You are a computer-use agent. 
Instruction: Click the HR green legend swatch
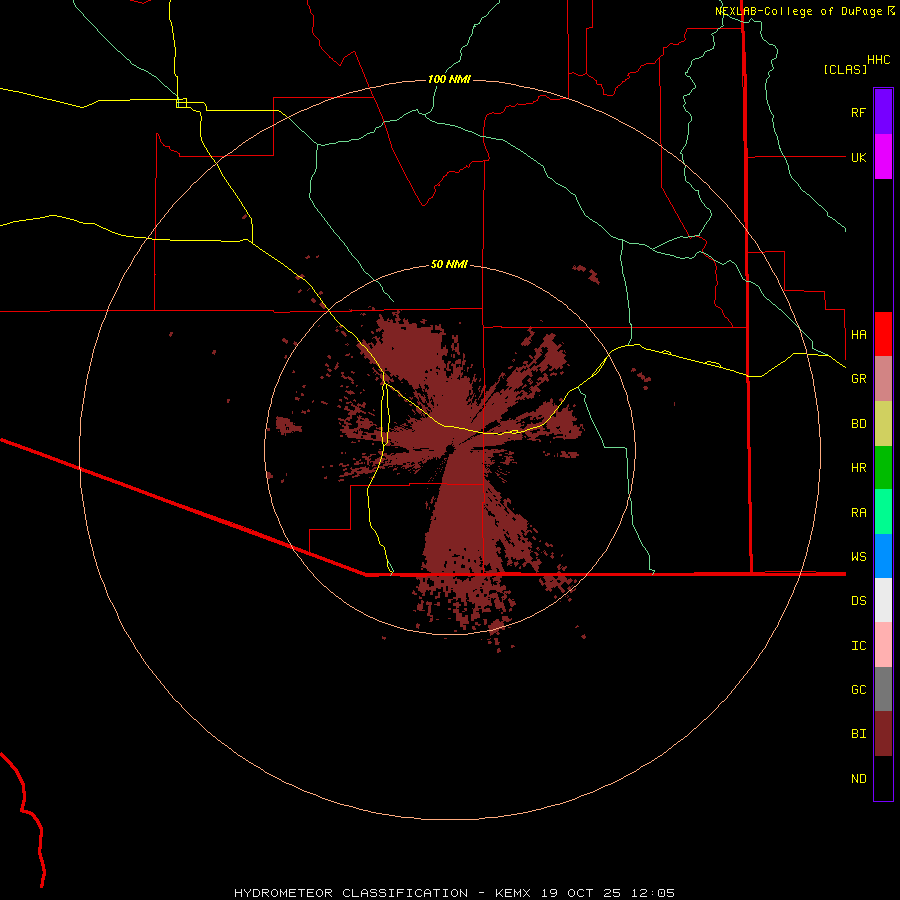pyautogui.click(x=883, y=468)
